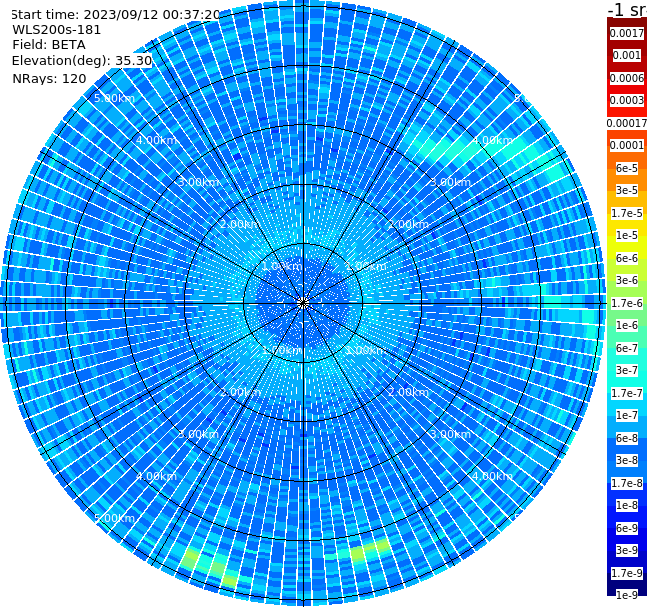The height and width of the screenshot is (607, 647).
Task: Click the 4.00km ring label in upper-left quadrant
Action: pyautogui.click(x=156, y=140)
